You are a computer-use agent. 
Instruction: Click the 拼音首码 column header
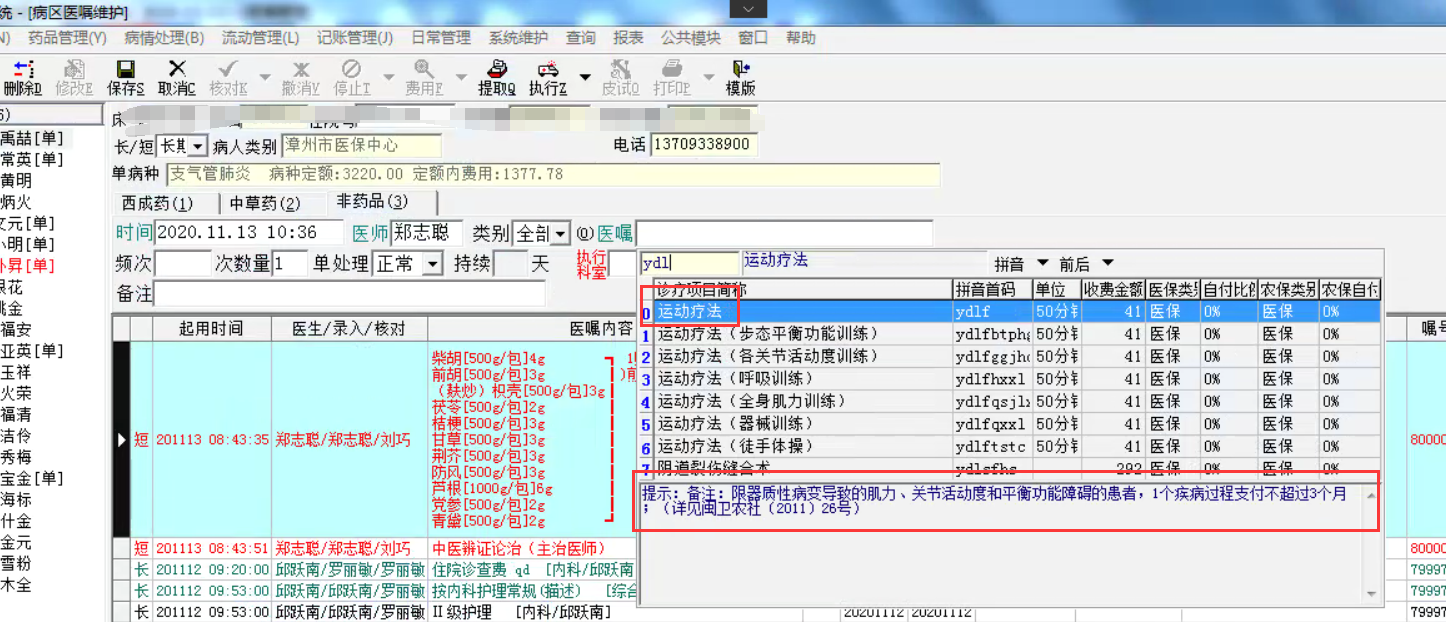(x=991, y=290)
